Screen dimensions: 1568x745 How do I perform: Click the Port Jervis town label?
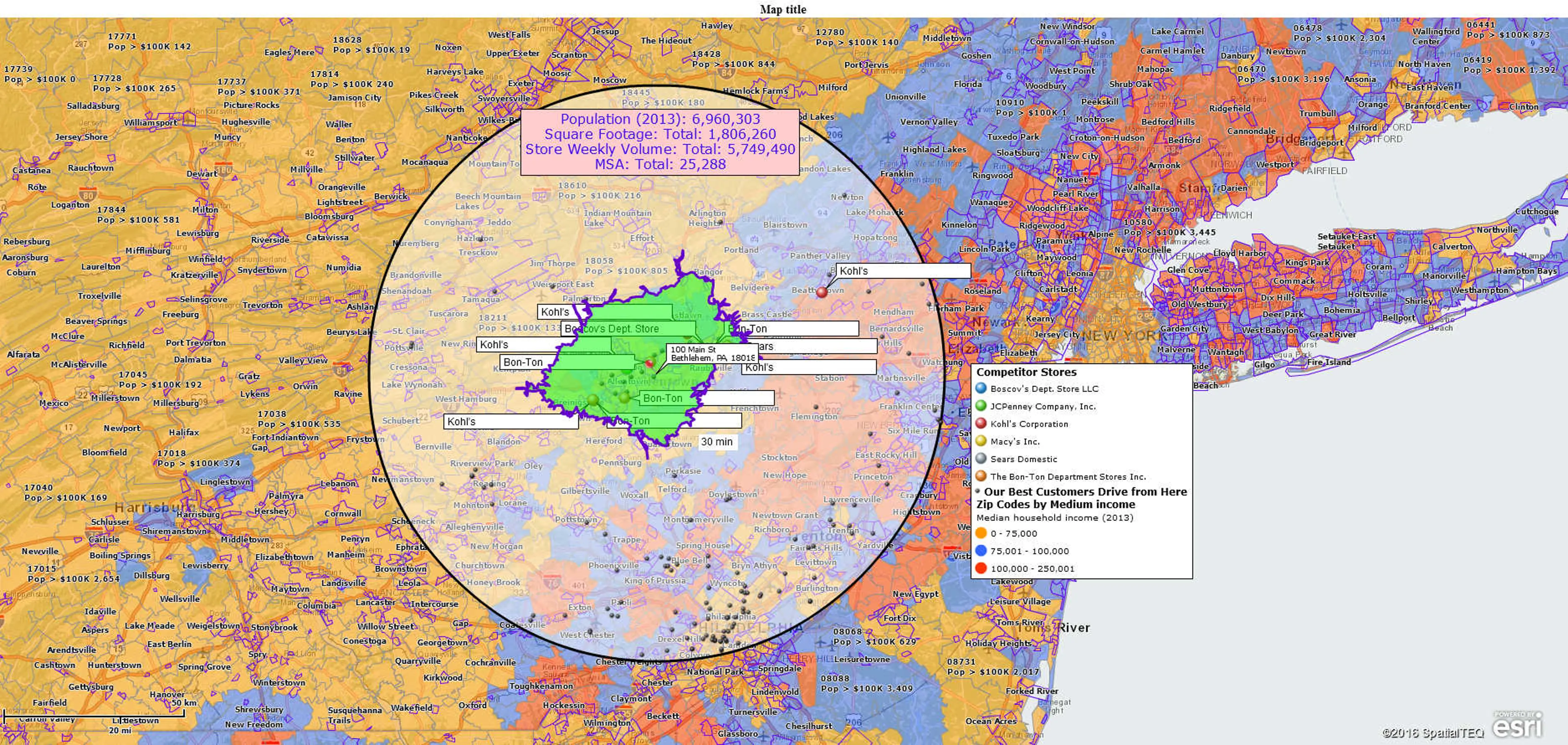(x=866, y=64)
